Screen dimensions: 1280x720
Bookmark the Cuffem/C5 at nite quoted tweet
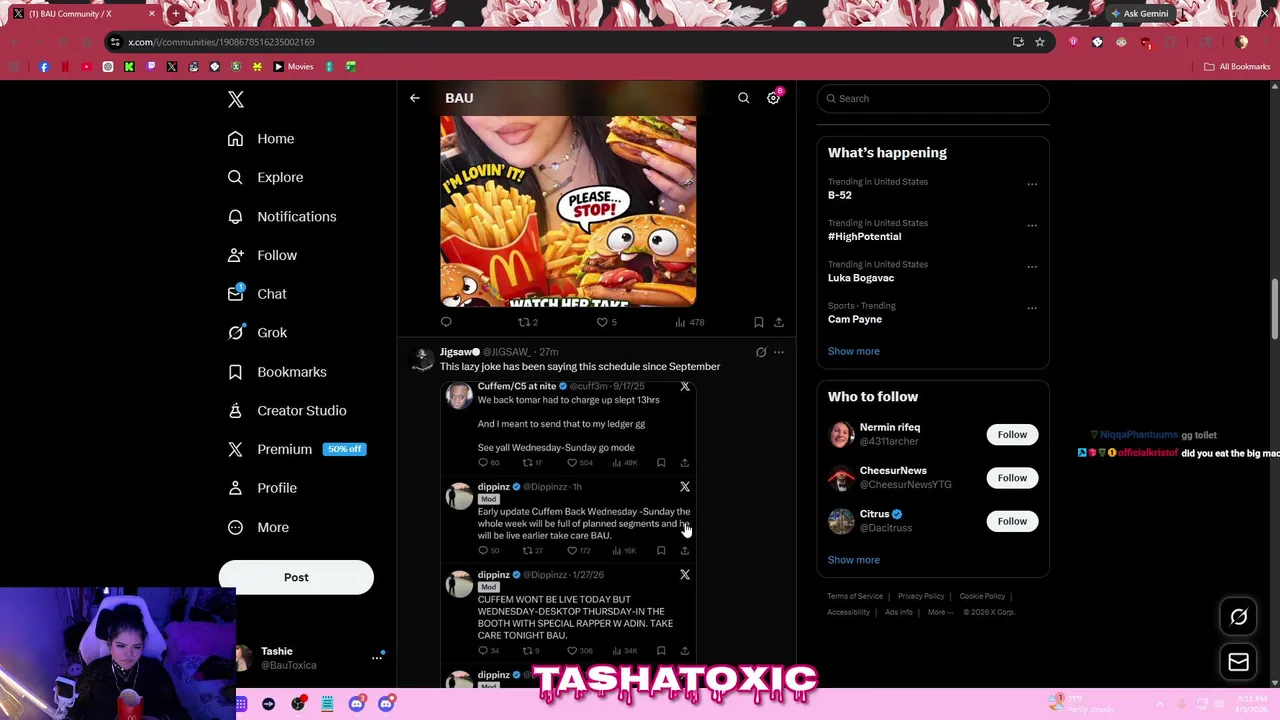(x=661, y=463)
